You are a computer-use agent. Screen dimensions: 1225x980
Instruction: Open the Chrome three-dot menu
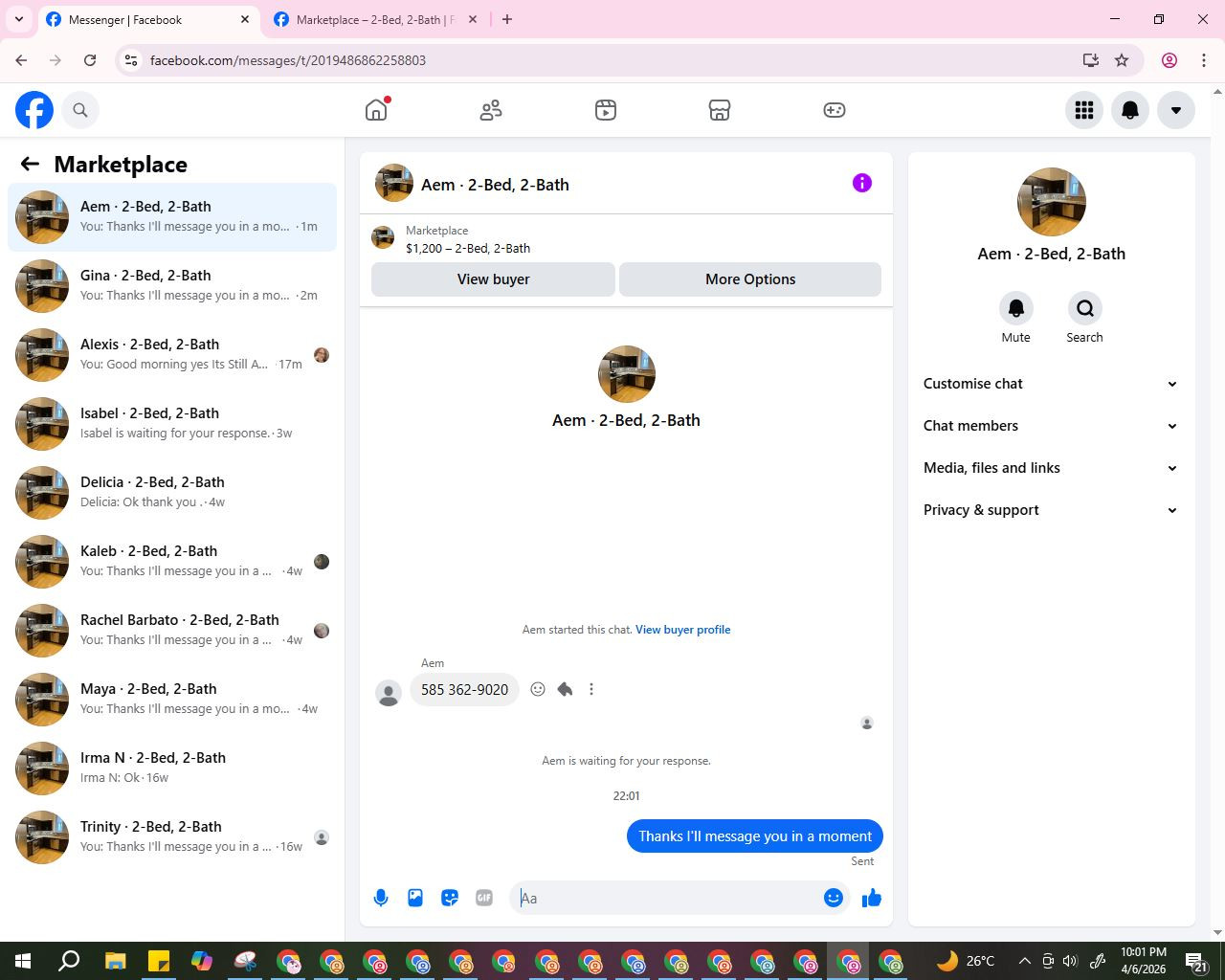pos(1204,60)
